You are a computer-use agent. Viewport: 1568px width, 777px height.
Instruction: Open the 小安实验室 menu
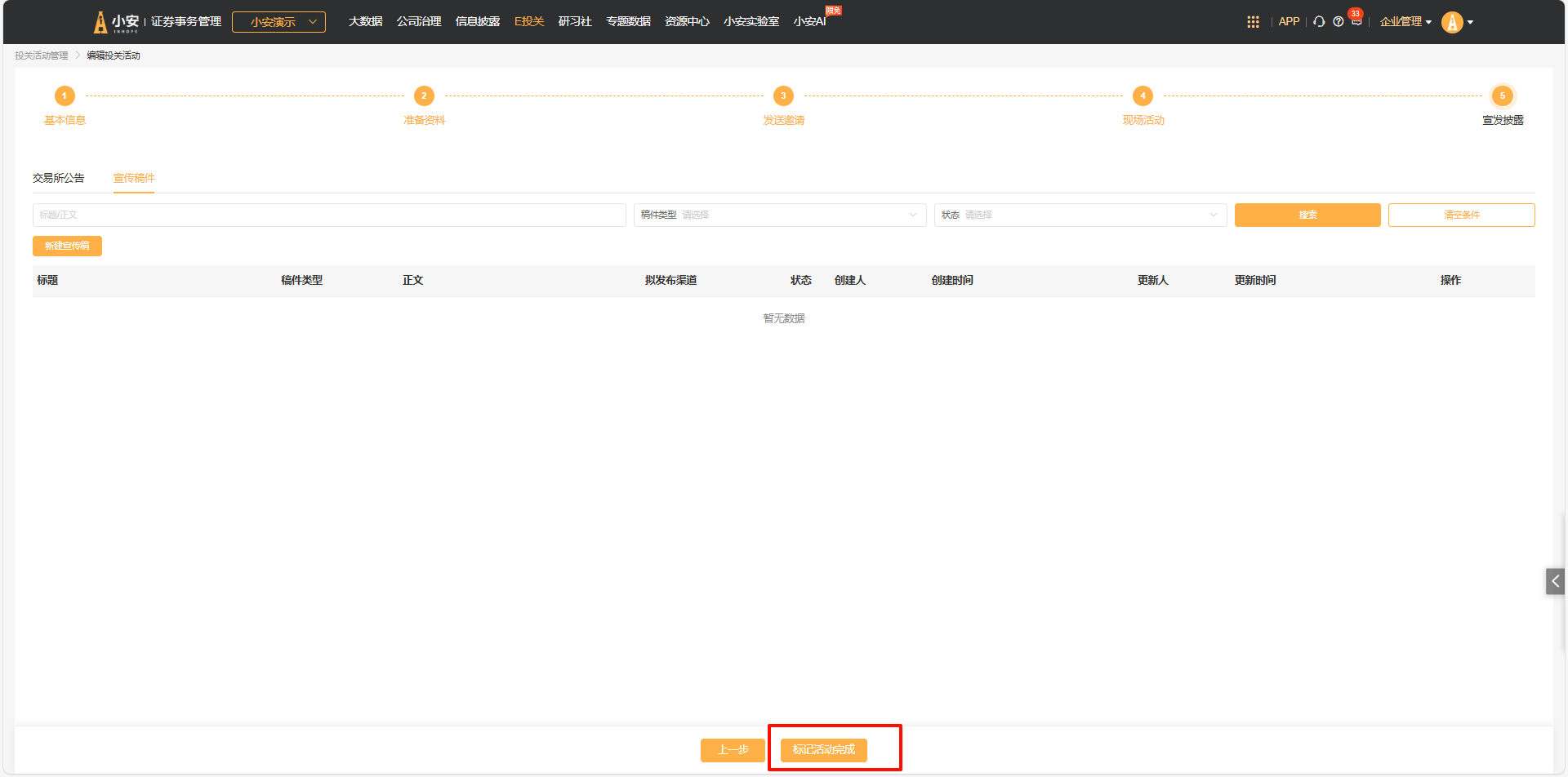point(751,22)
